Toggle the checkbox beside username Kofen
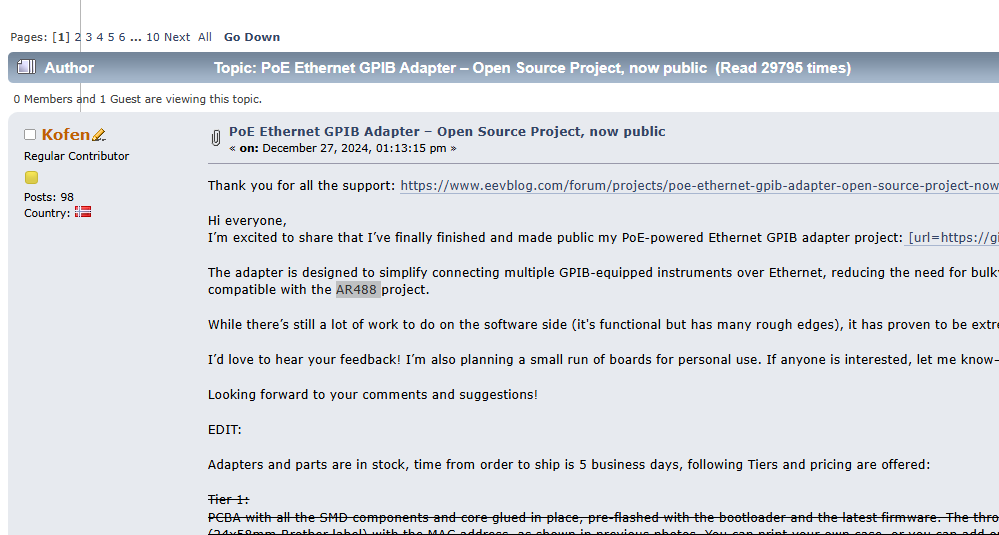 tap(30, 135)
